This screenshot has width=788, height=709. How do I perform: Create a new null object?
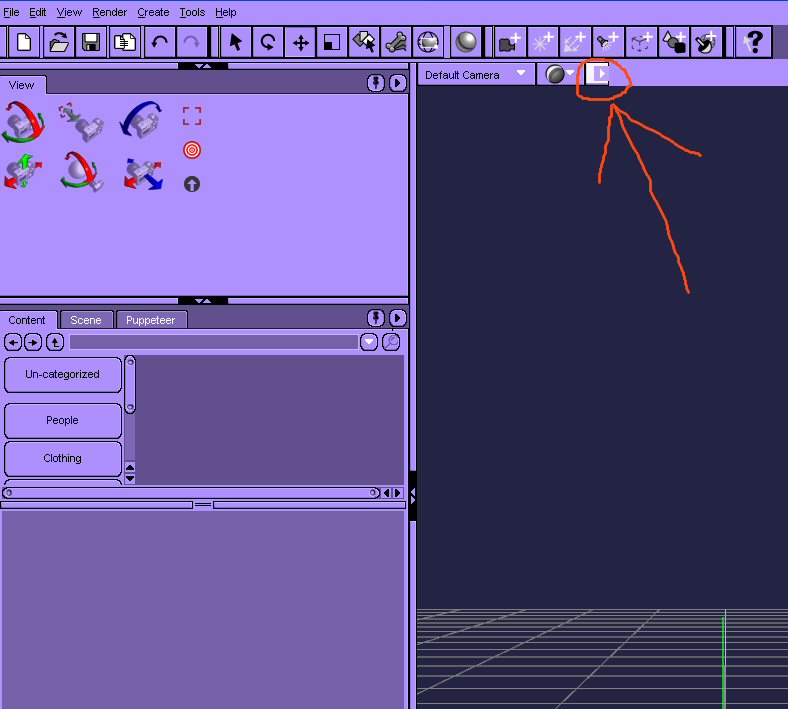pyautogui.click(x=640, y=42)
